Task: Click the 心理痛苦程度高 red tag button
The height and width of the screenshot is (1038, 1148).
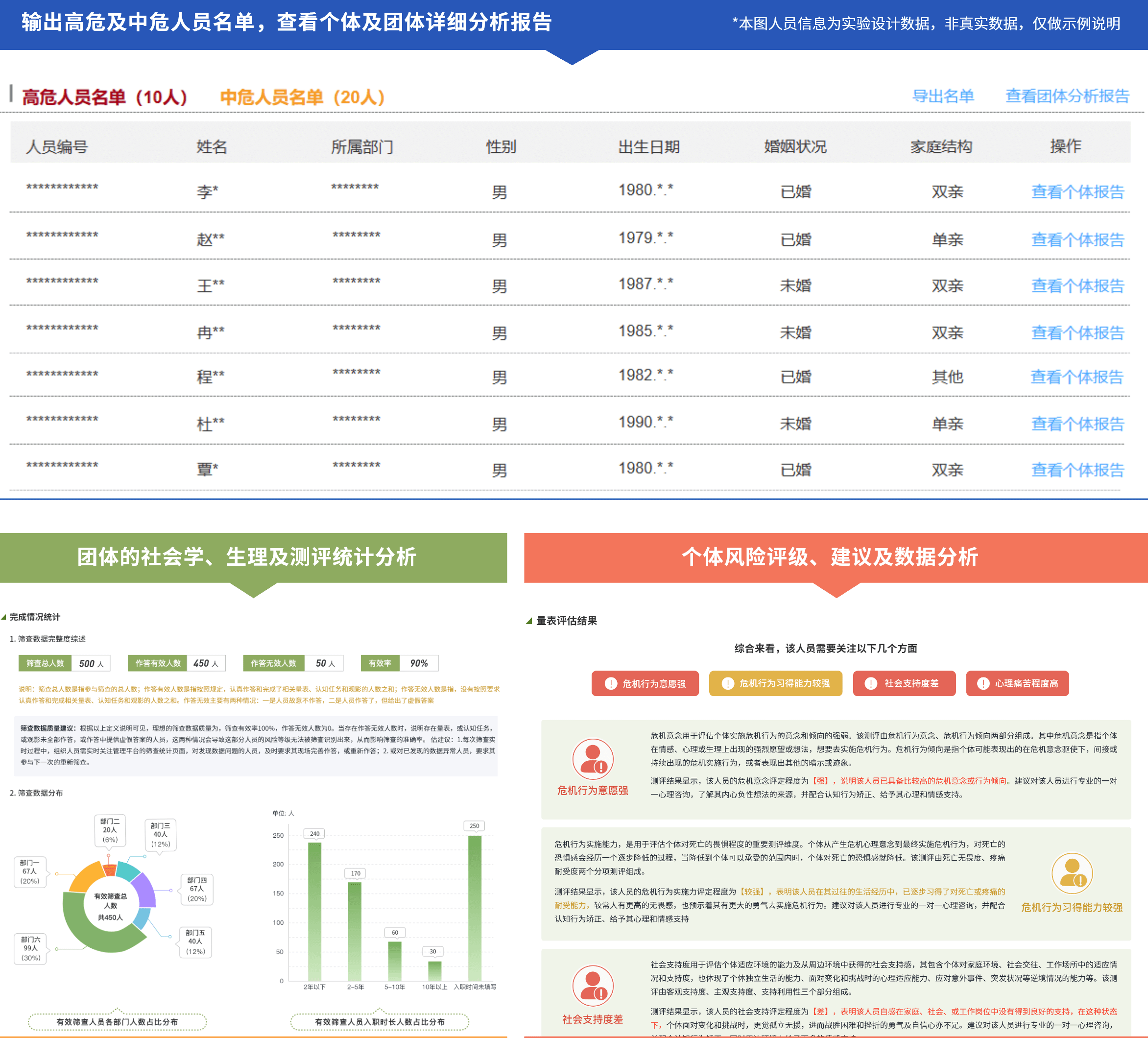Action: tap(1017, 684)
